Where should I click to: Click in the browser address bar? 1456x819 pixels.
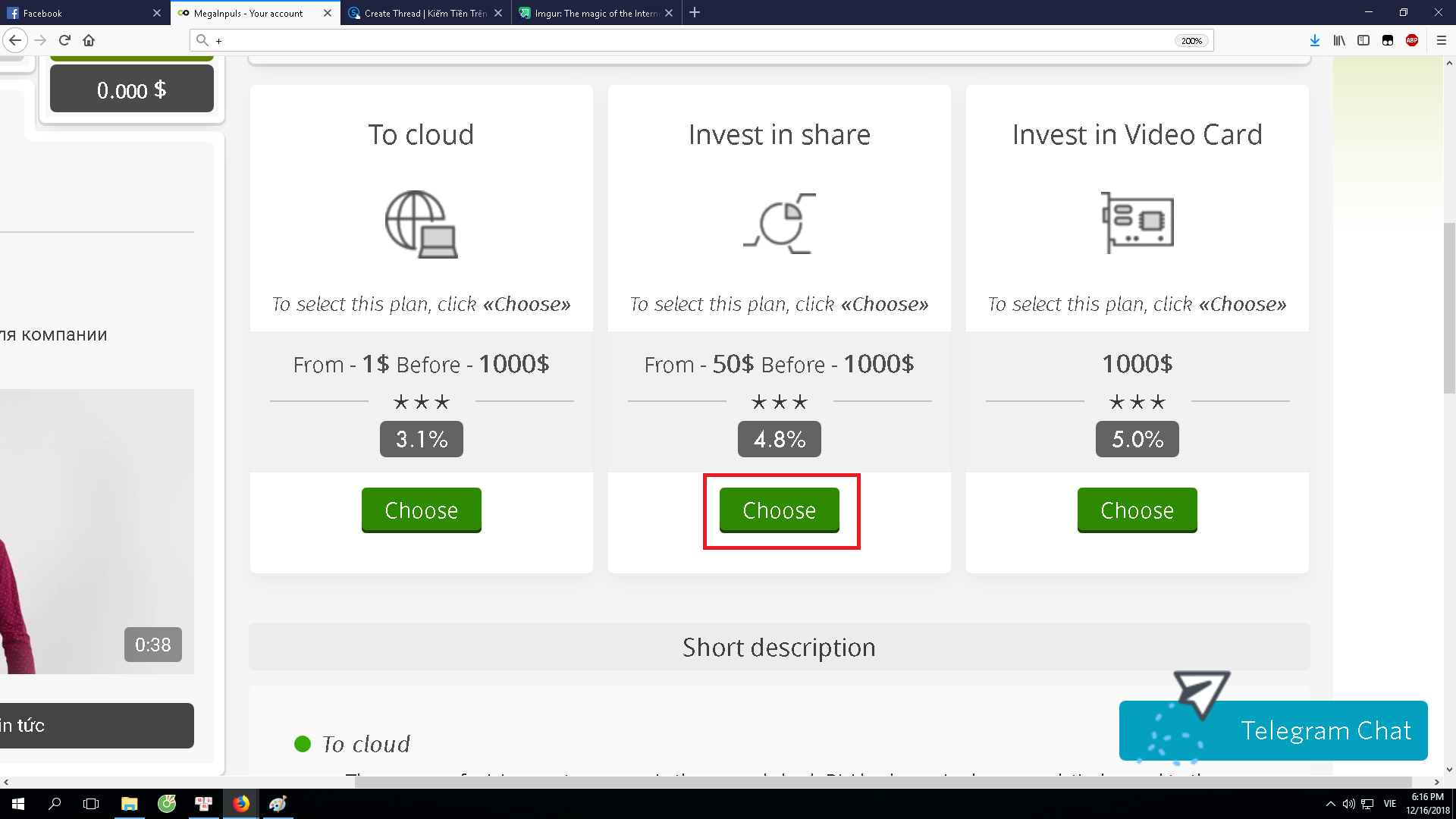click(682, 40)
